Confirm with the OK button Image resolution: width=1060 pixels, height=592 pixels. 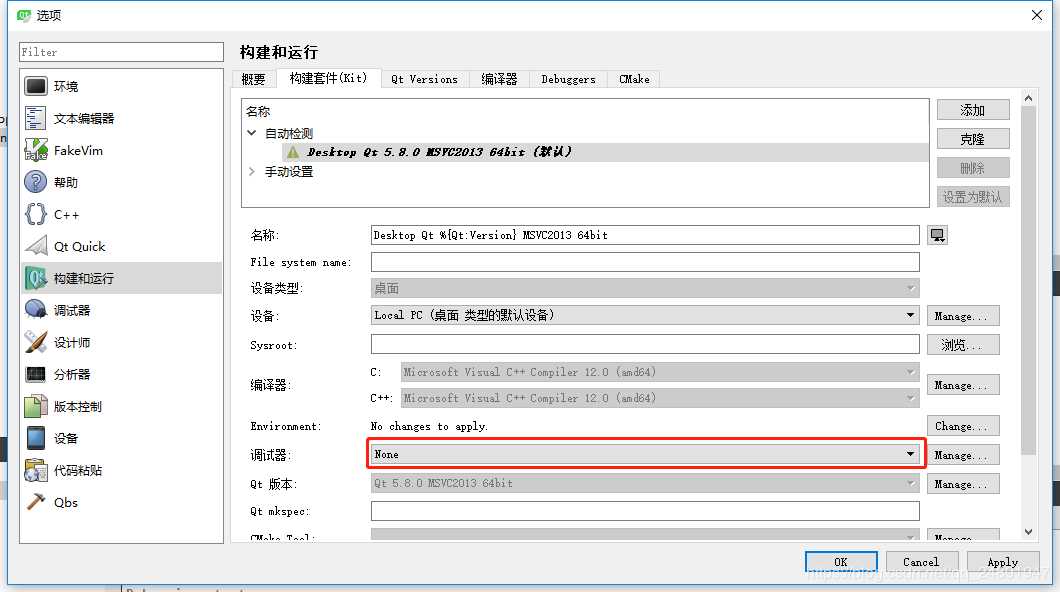841,562
